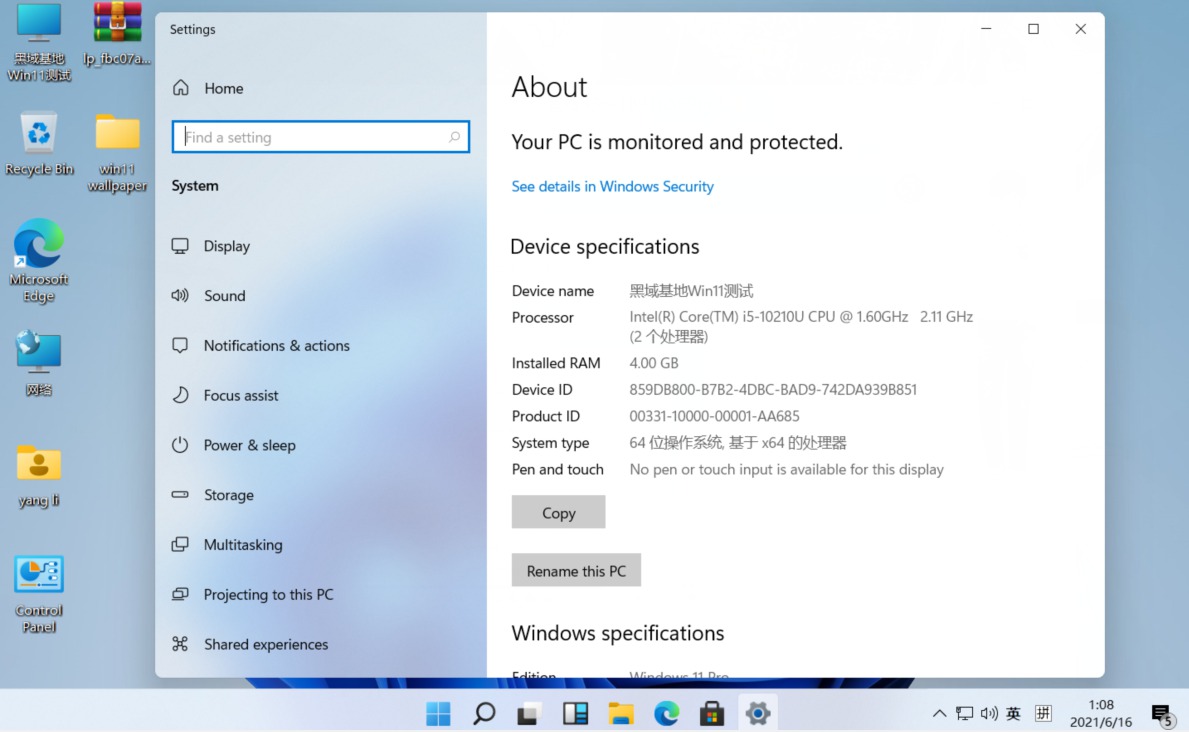Viewport: 1189px width, 732px height.
Task: Click the 拼 IME mode indicator
Action: coord(1043,713)
